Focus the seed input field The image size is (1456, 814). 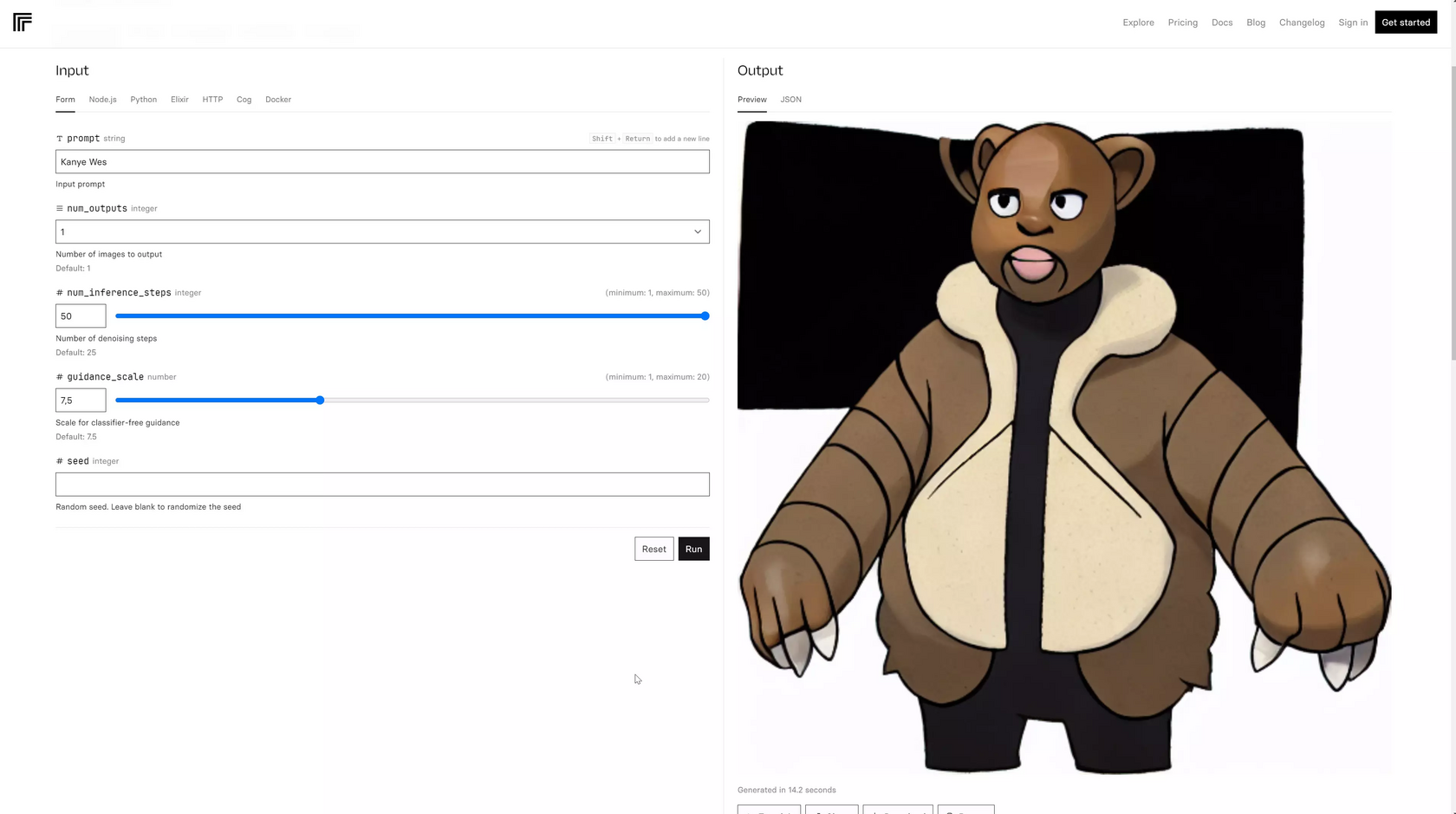tap(382, 485)
